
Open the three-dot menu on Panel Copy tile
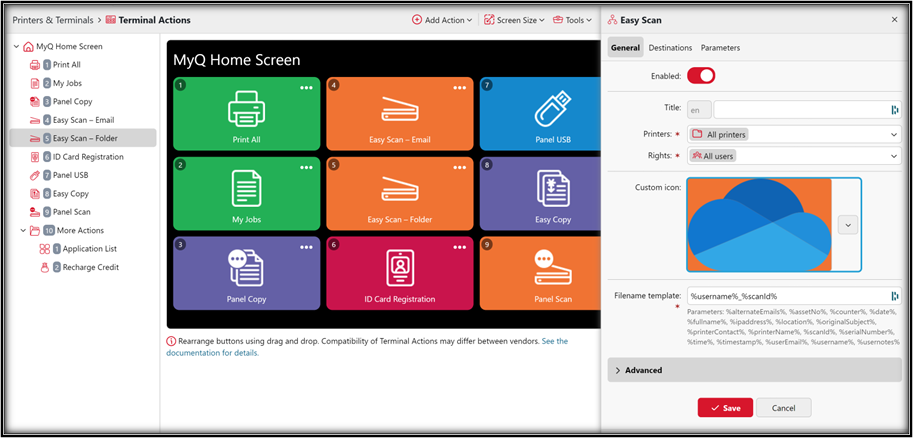[306, 247]
